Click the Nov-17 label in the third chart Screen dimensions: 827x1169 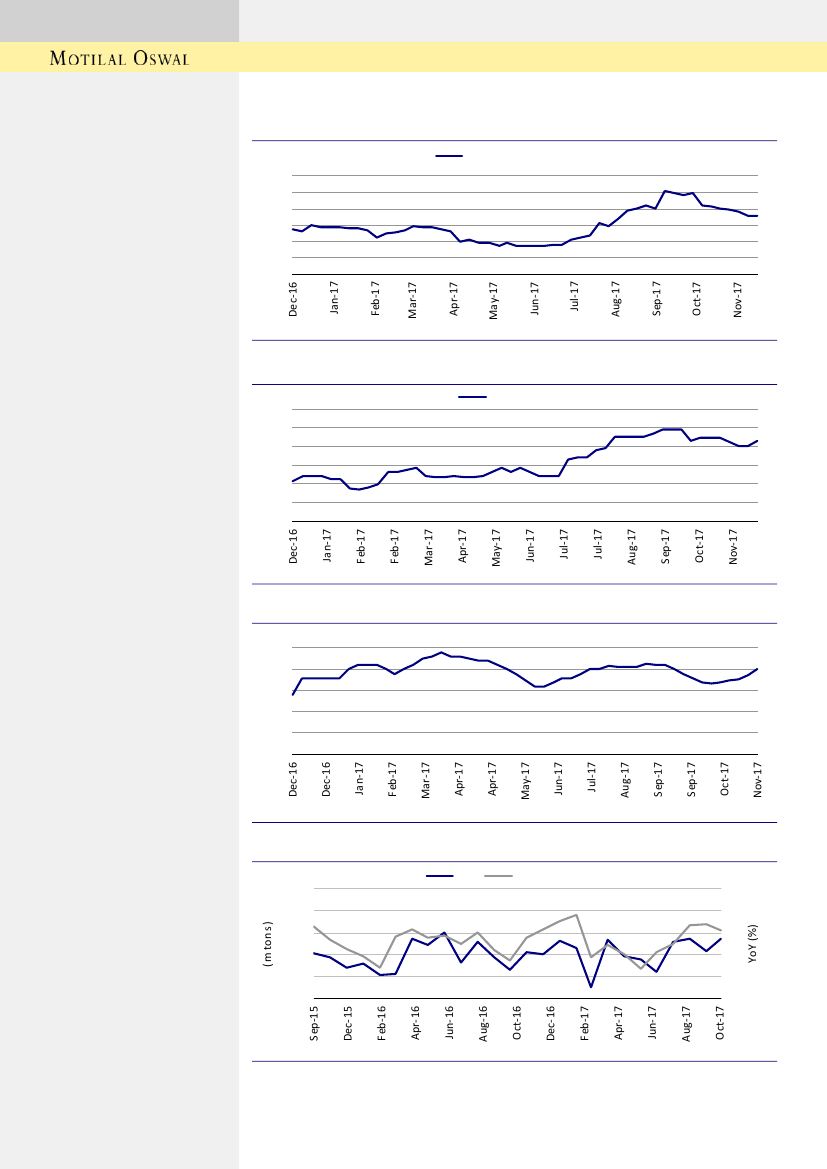[758, 780]
